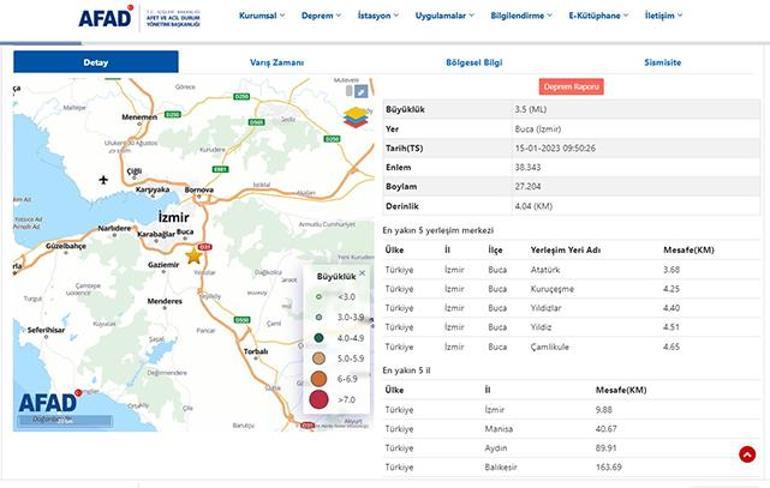
Task: Click the Torbalı label on map
Action: click(x=256, y=352)
